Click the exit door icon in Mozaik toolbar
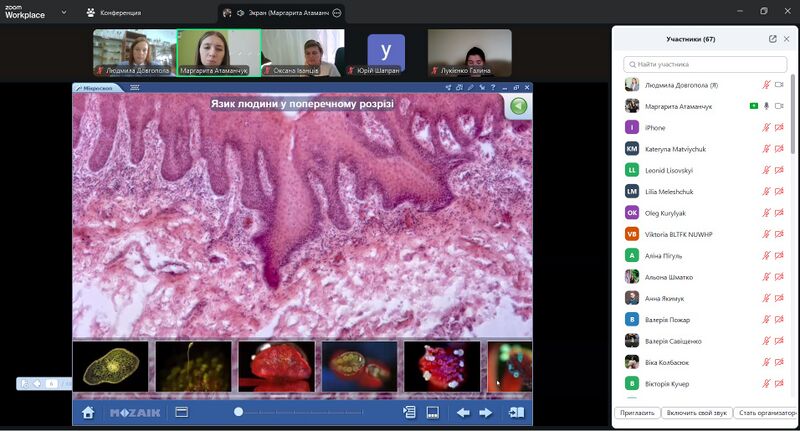 pos(515,412)
